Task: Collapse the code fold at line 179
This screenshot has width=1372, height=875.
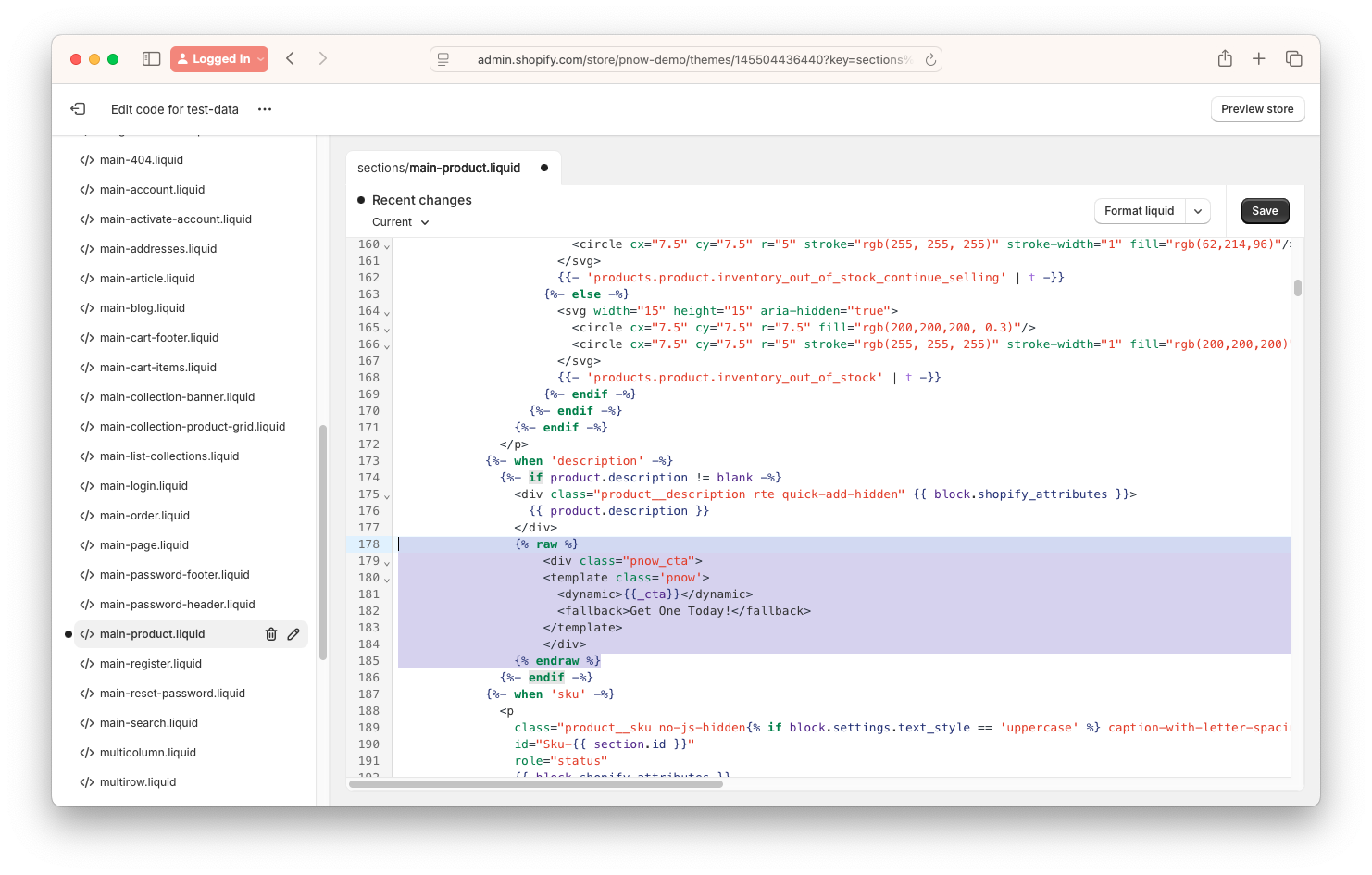Action: (387, 563)
